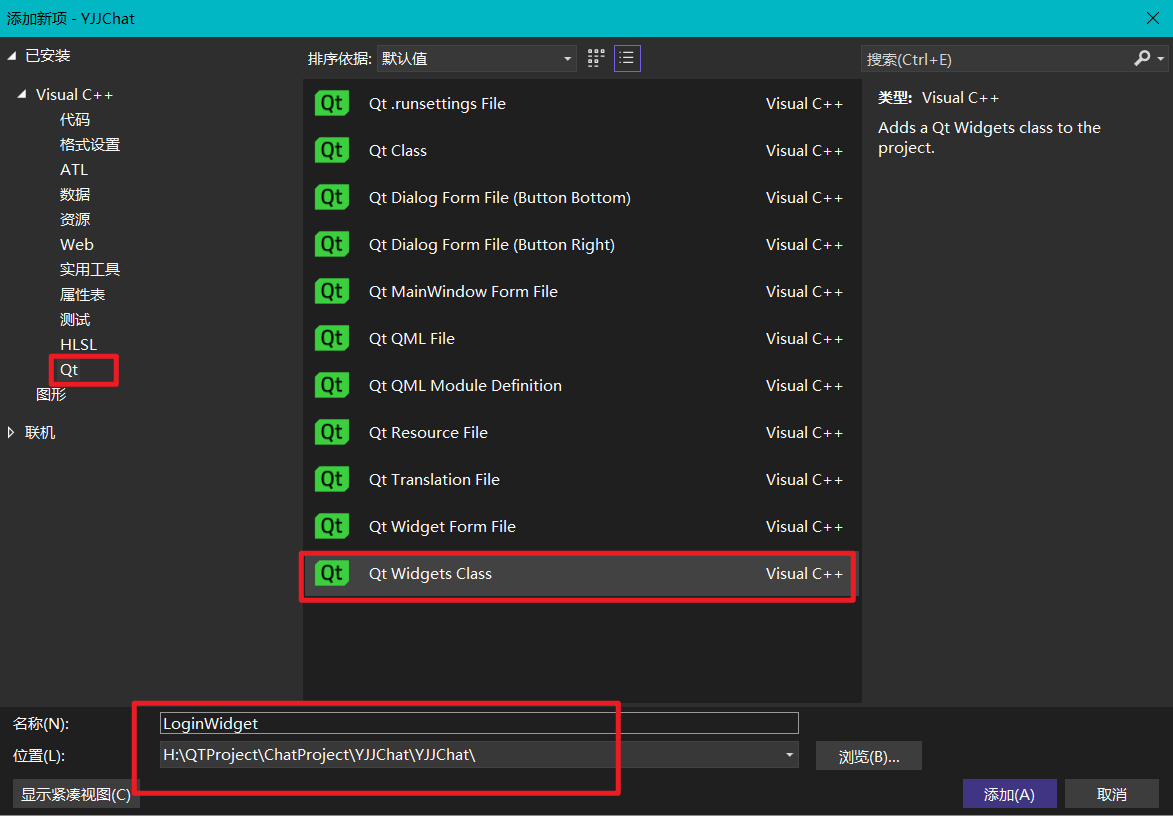Click Qt icon beside Qt .runsettings File
Screen dimensions: 1173x816
tap(331, 103)
